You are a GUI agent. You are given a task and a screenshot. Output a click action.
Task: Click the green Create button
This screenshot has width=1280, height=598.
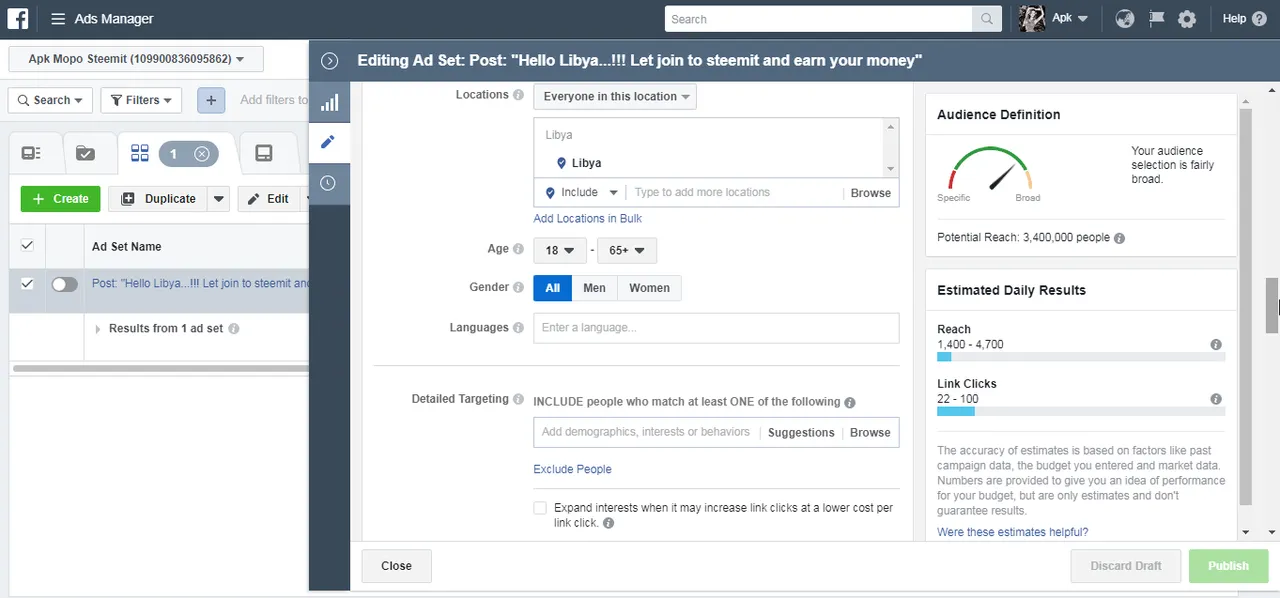pos(61,199)
